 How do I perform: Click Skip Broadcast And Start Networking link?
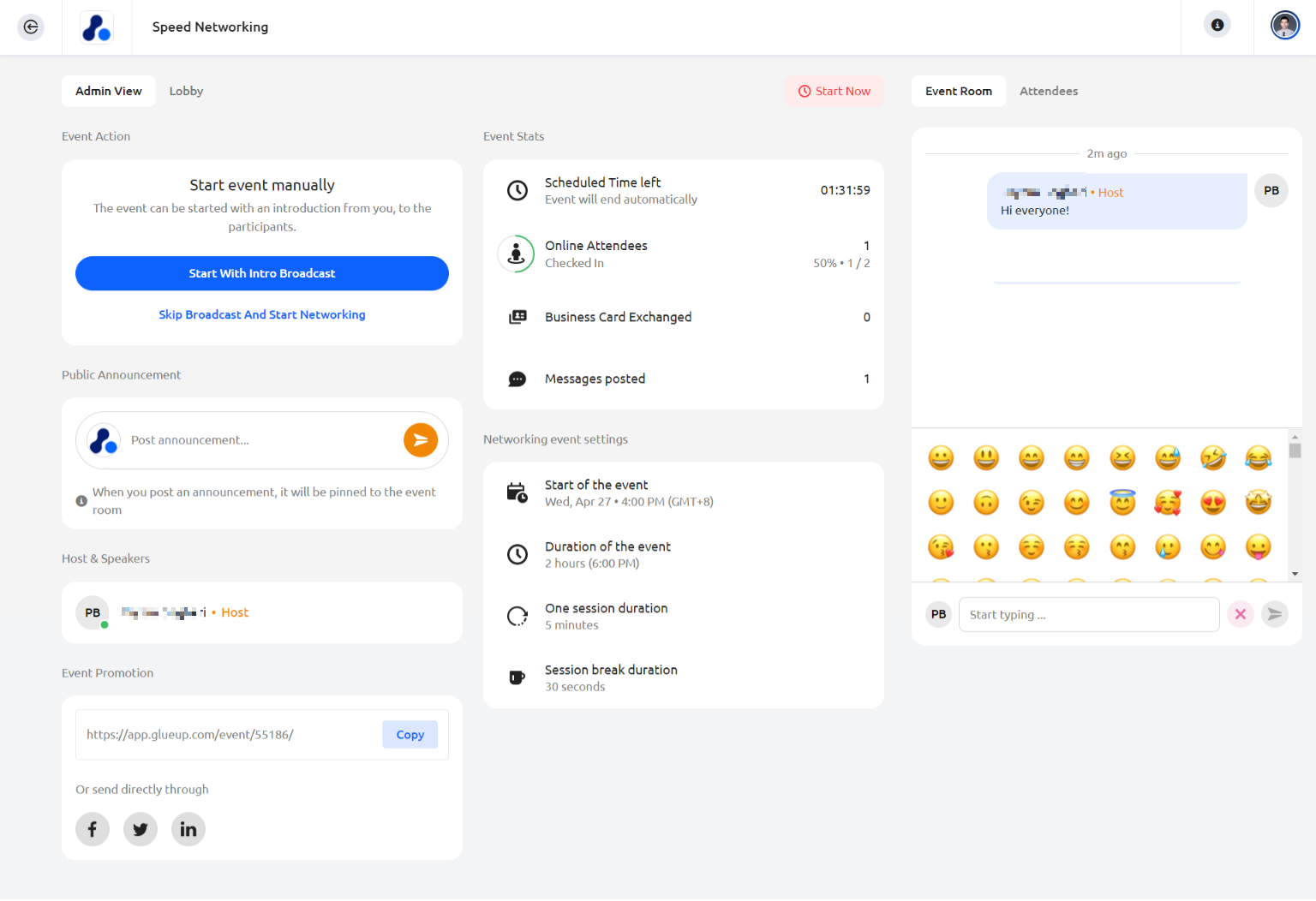point(262,315)
